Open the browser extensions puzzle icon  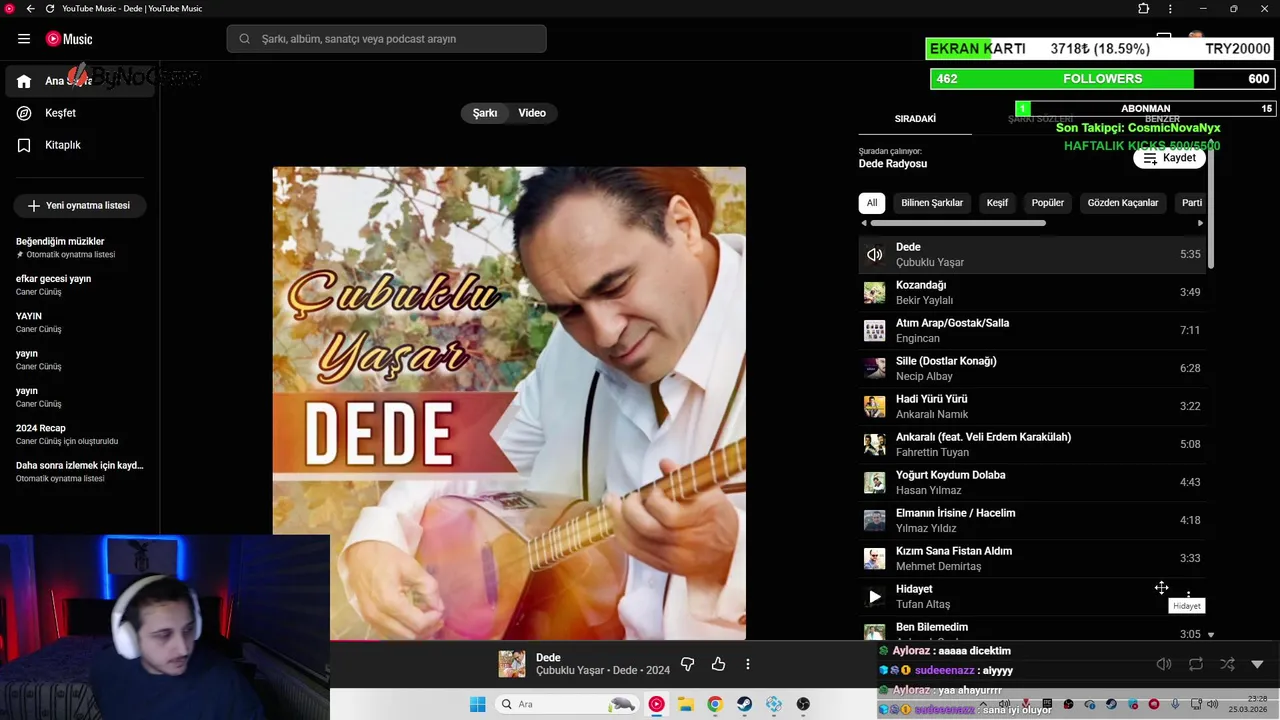click(x=1144, y=9)
